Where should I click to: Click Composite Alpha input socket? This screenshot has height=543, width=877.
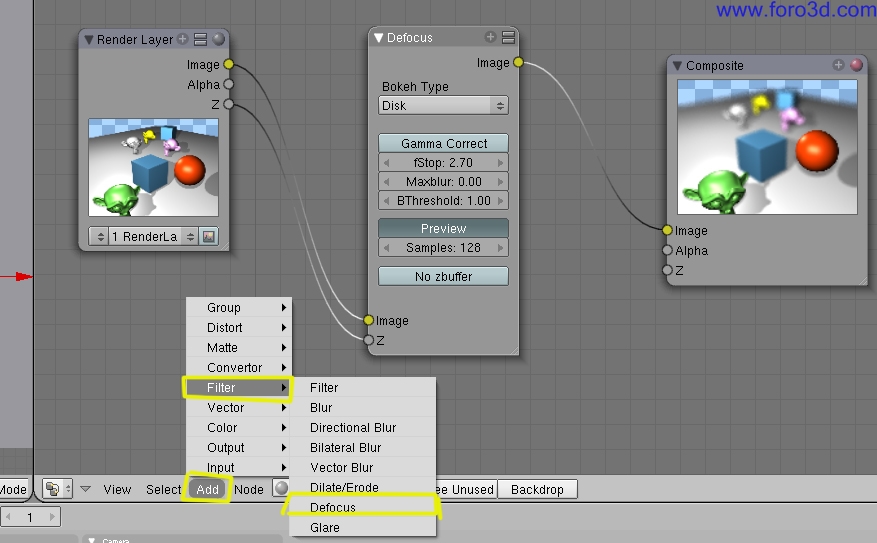667,250
